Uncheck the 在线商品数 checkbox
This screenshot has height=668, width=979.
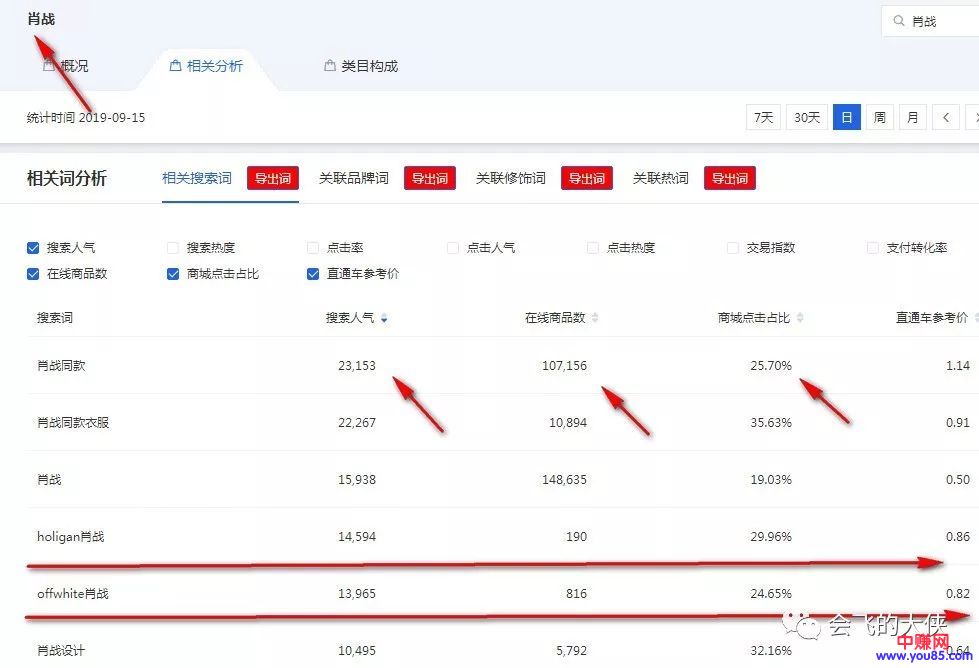point(33,273)
